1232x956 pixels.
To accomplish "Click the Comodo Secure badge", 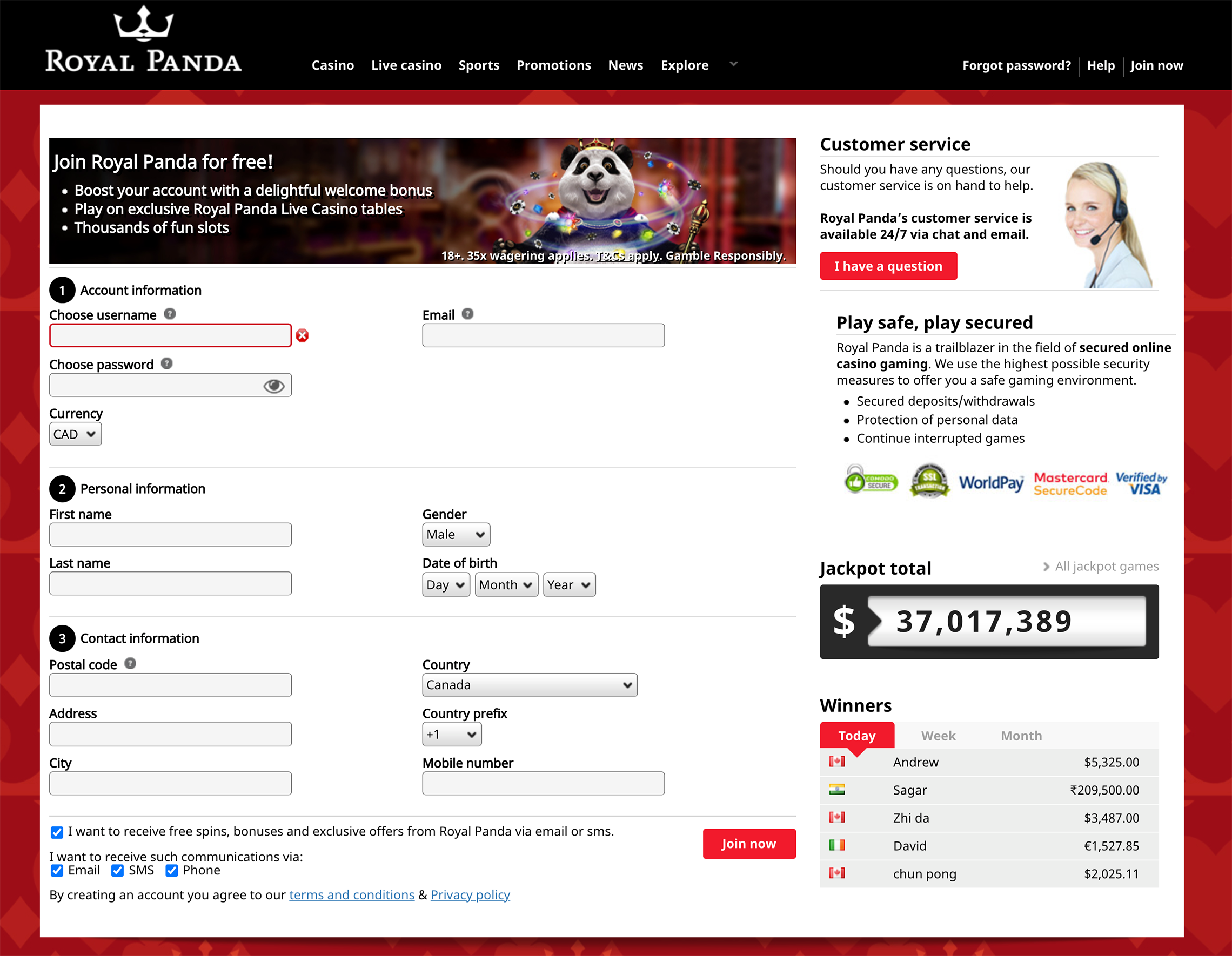I will [871, 480].
